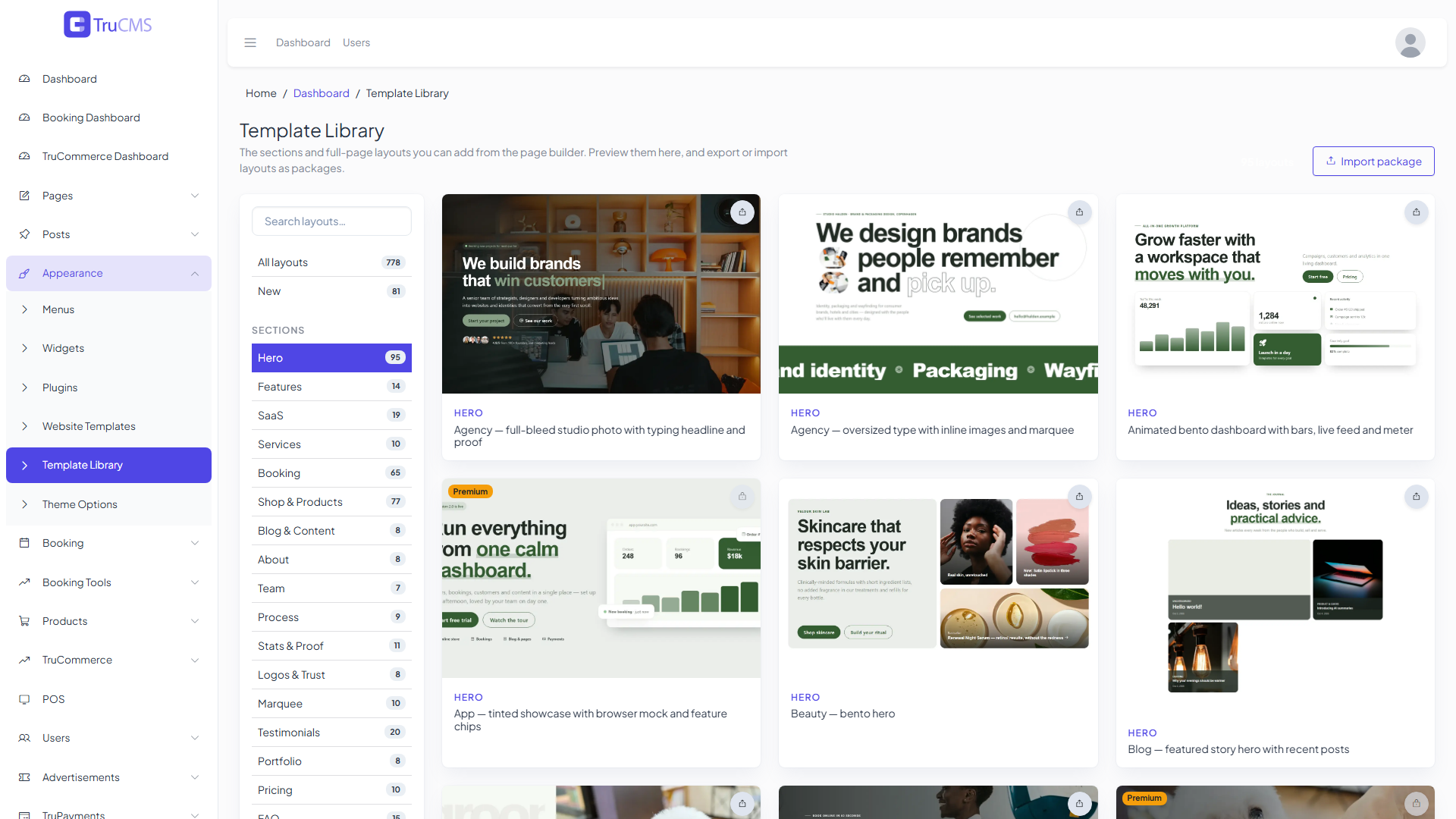The image size is (1456, 819).
Task: Open Booking Dashboard in sidebar
Action: tap(108, 118)
